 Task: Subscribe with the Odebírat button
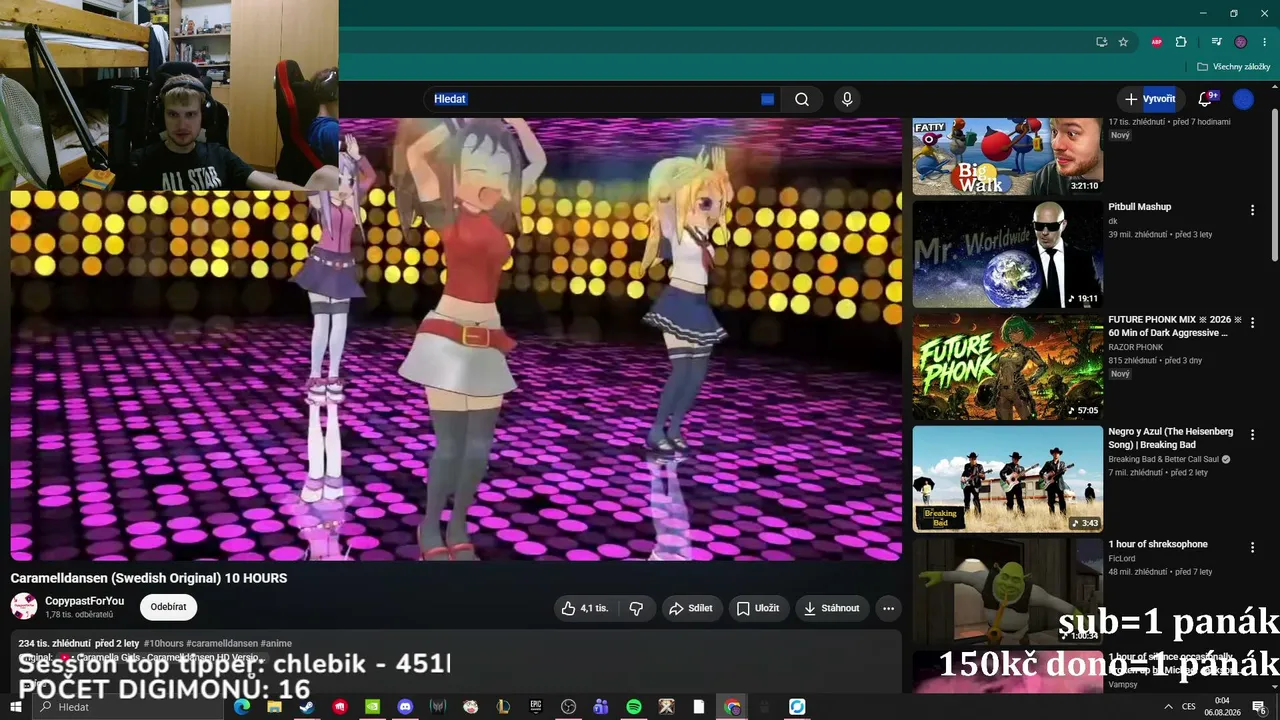pos(168,607)
